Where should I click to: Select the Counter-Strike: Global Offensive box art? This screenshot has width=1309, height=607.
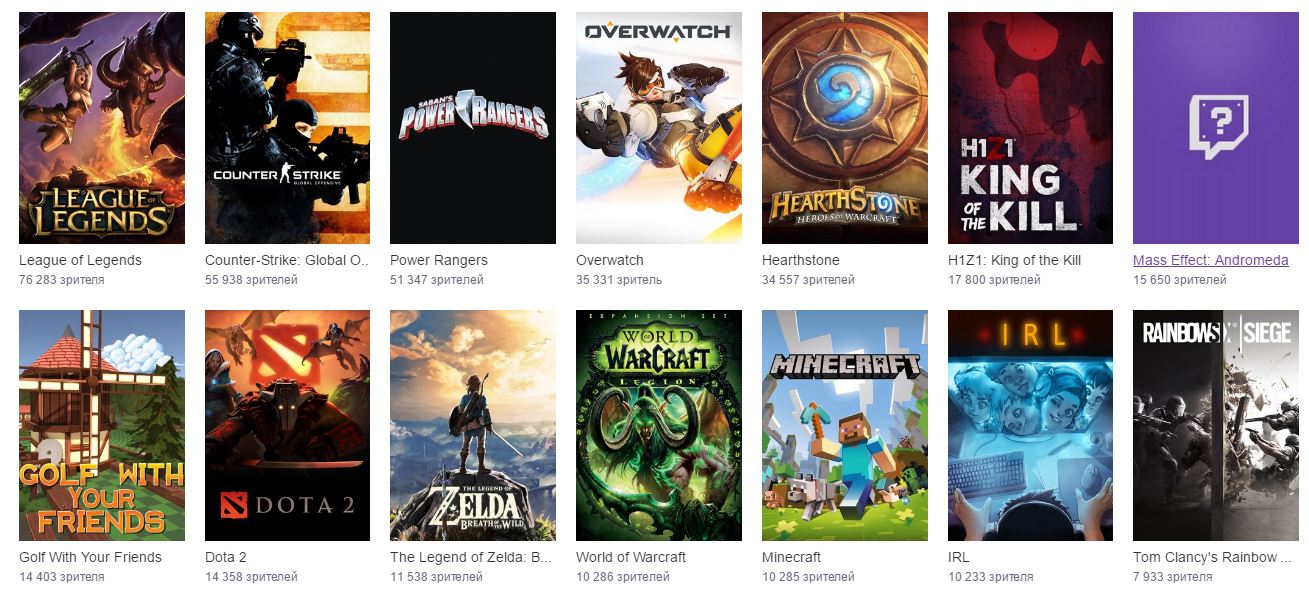pyautogui.click(x=287, y=128)
